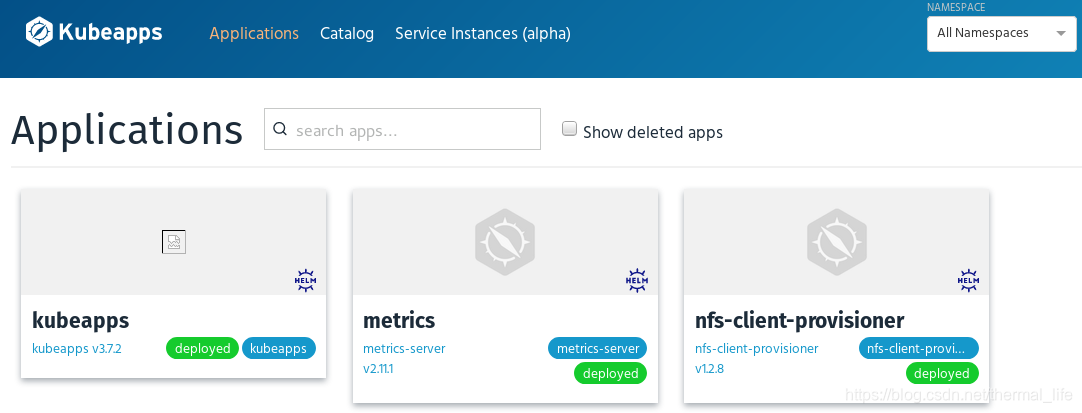Click the magnifier icon in search box
Screen dimensions: 1082x413
tap(279, 129)
